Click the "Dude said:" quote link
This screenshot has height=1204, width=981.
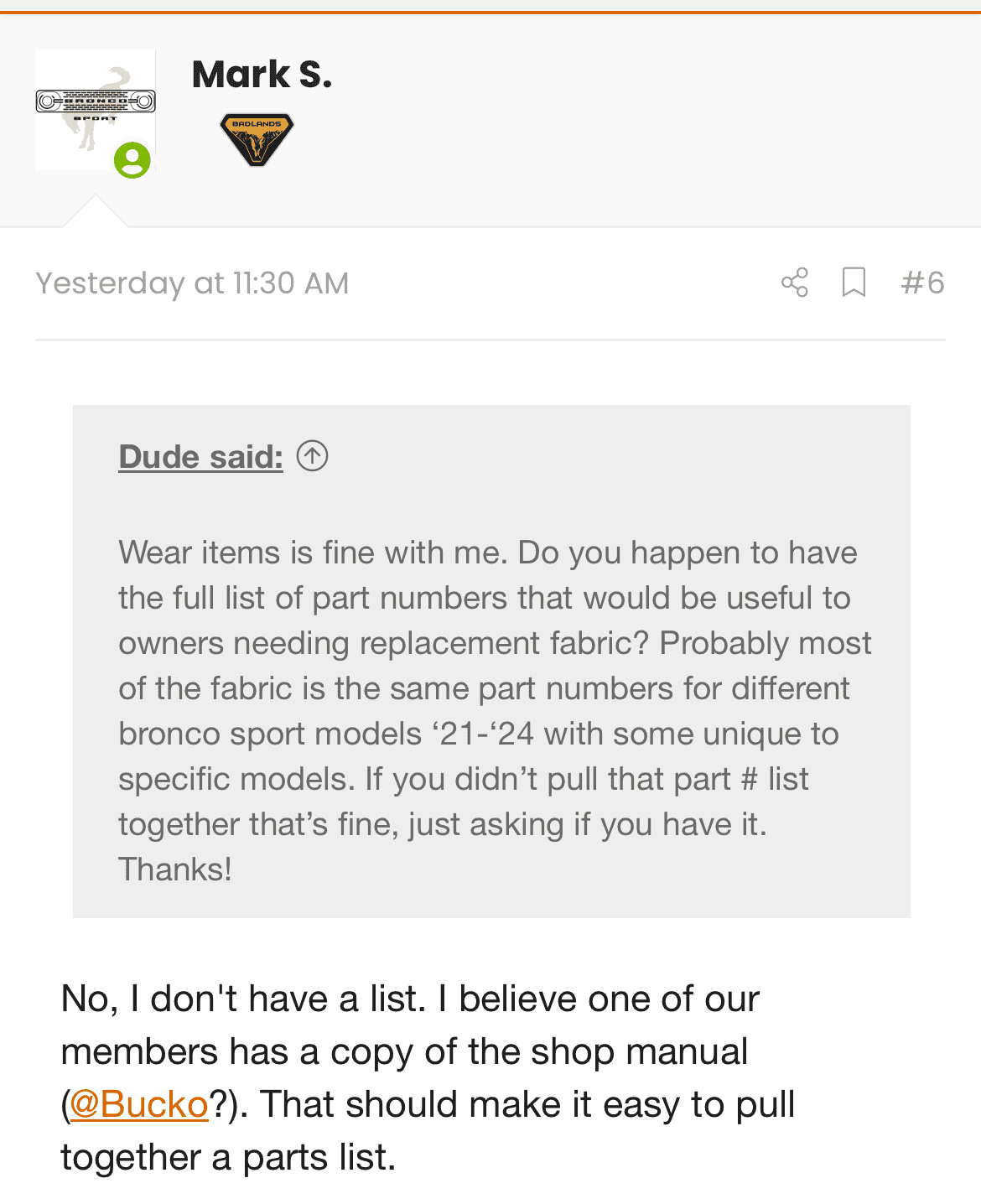201,457
